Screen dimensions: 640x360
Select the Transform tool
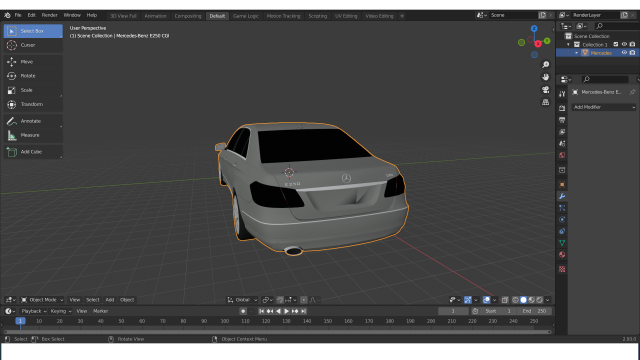point(33,104)
